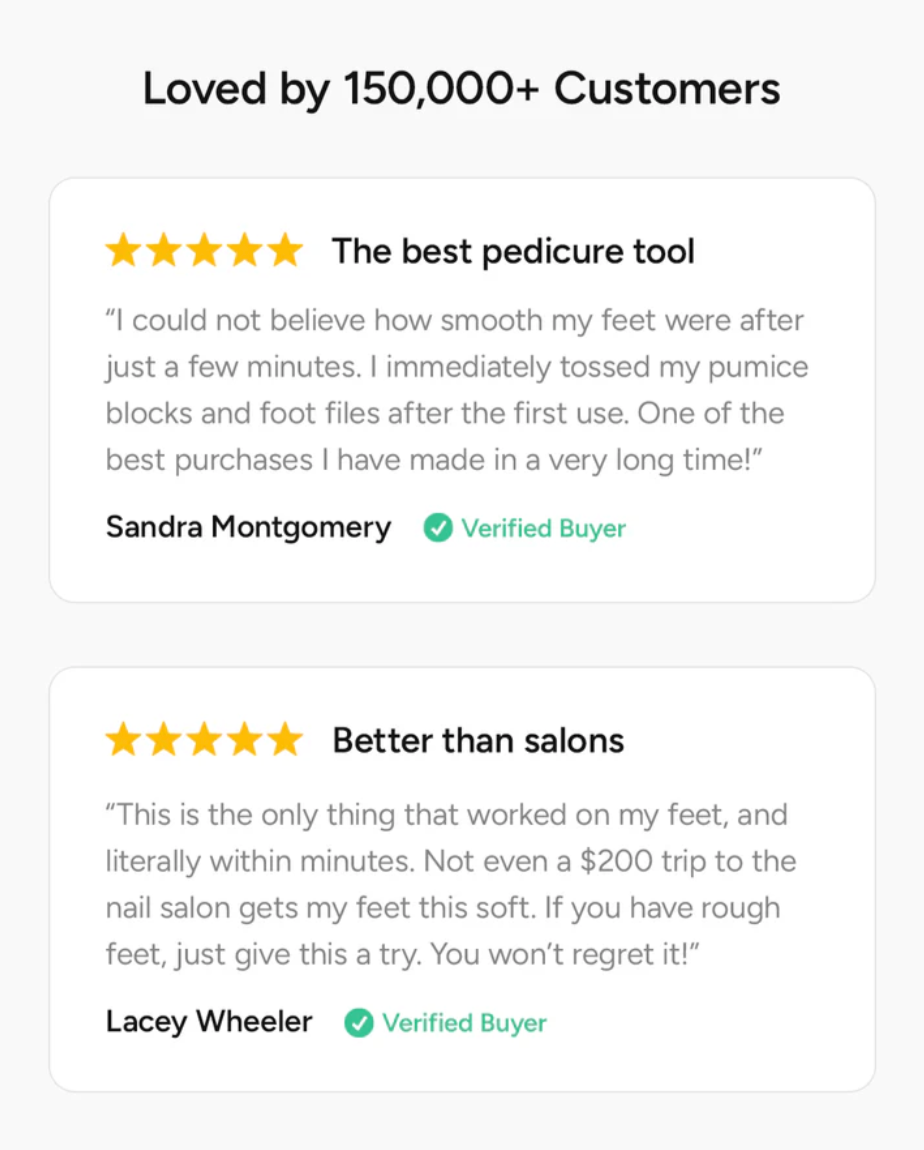Click the green checkmark beside Sandra Montgomery
The image size is (924, 1150).
pos(437,528)
